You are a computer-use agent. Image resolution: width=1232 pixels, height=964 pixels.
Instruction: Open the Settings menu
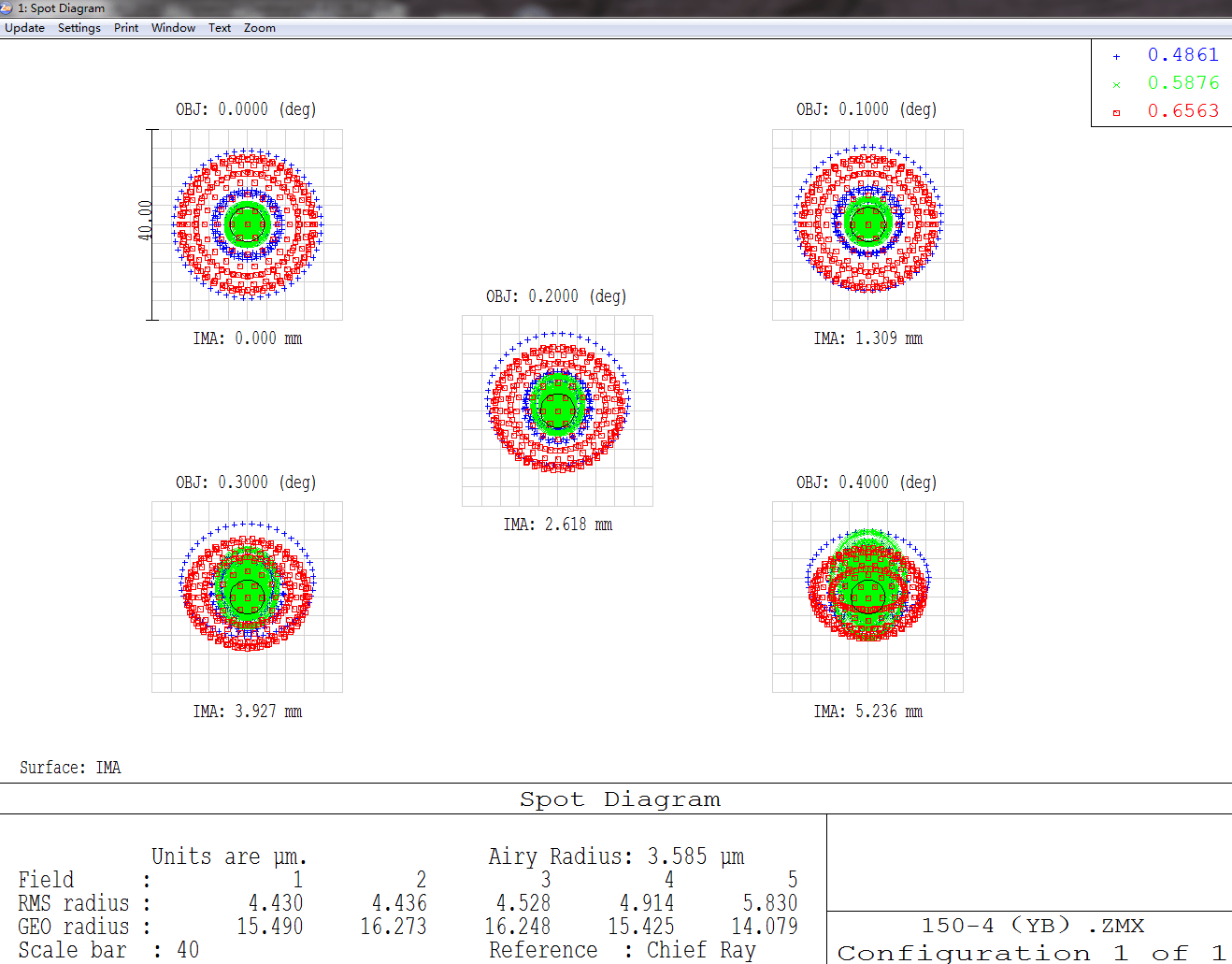pos(79,28)
